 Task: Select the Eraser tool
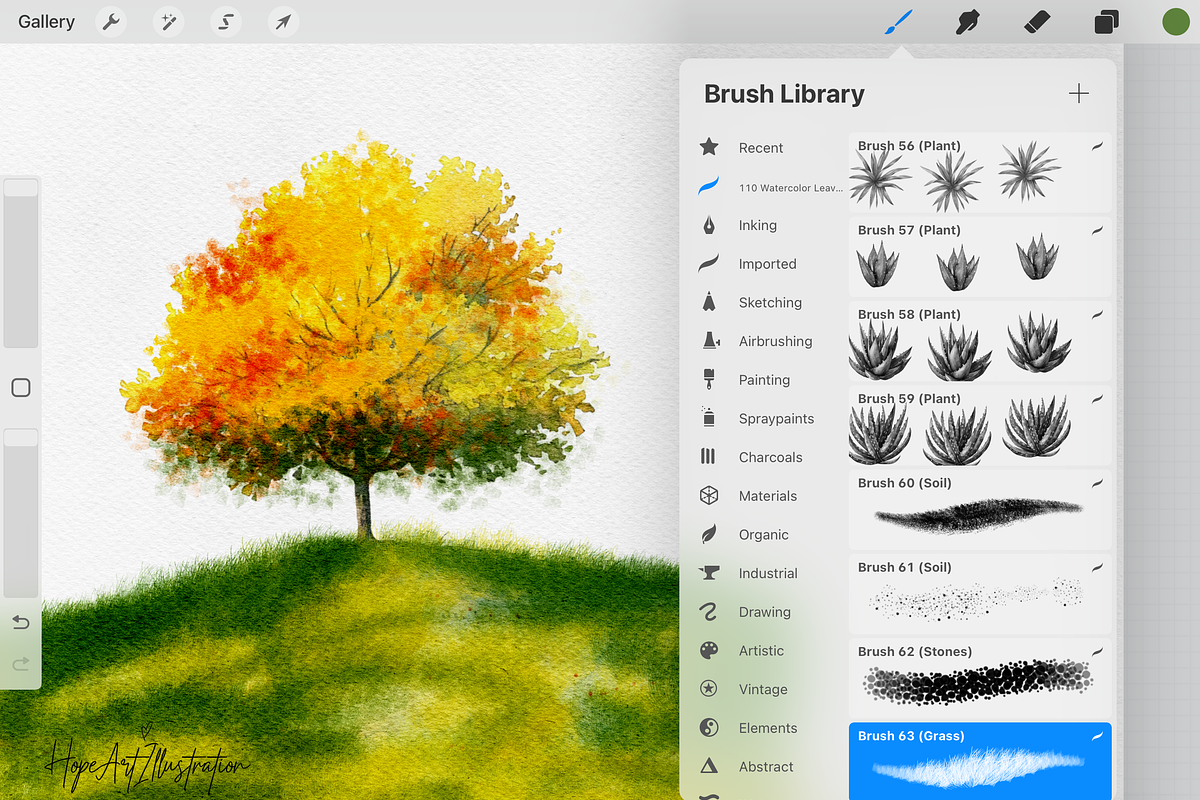coord(1037,22)
